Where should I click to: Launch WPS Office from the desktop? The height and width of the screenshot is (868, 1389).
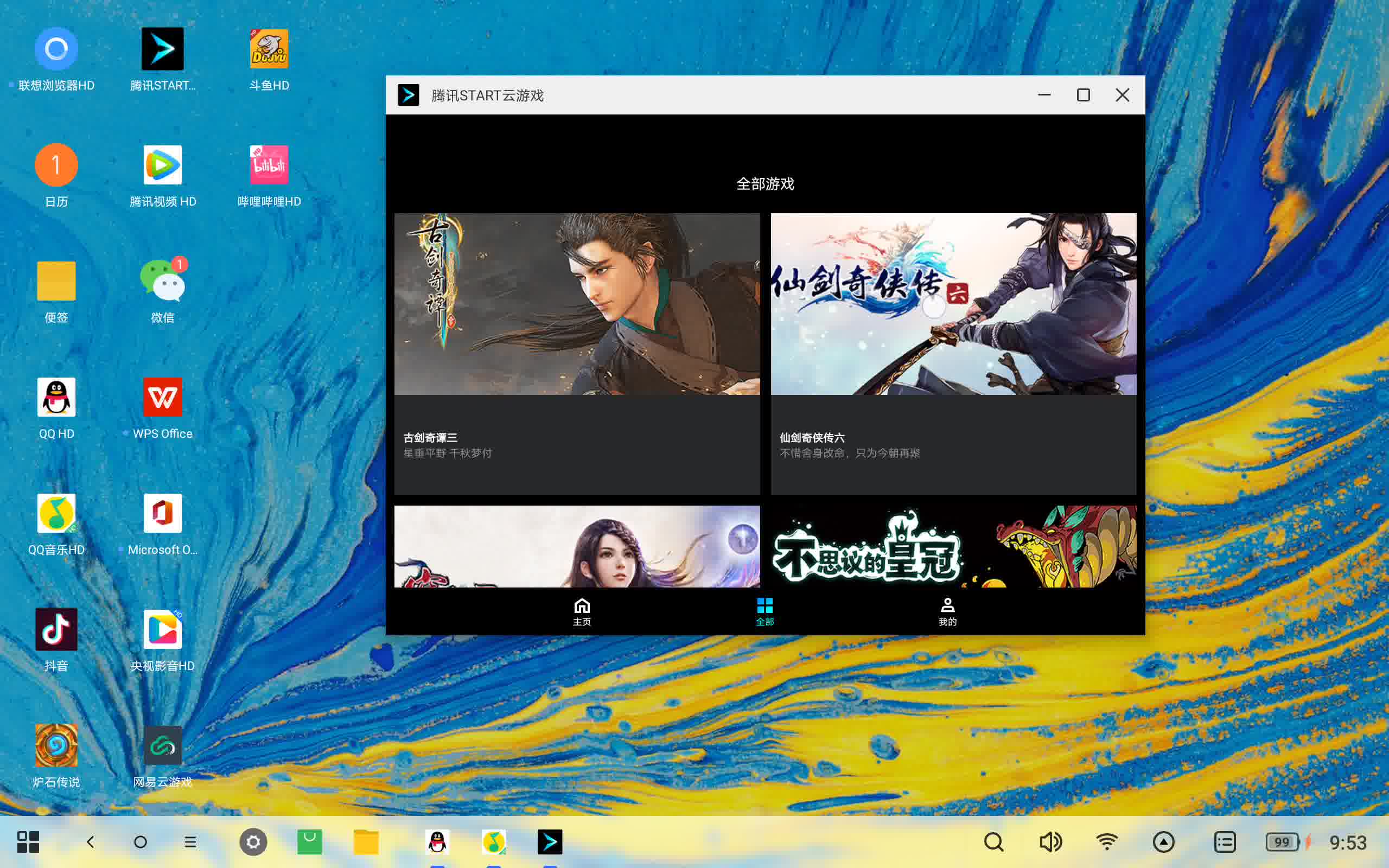(x=163, y=397)
